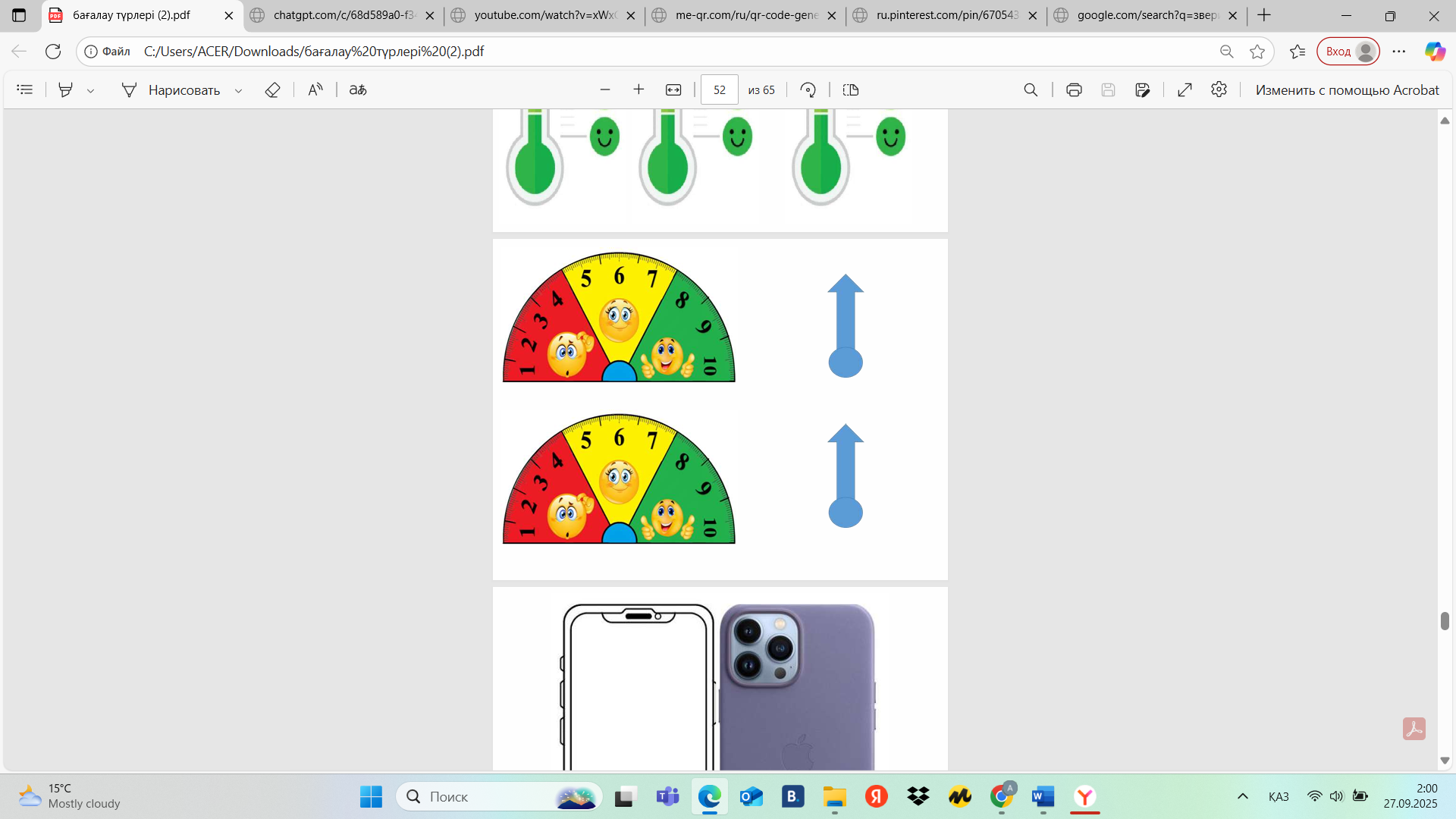Open the table of contents sidebar
The height and width of the screenshot is (819, 1456).
pyautogui.click(x=25, y=89)
